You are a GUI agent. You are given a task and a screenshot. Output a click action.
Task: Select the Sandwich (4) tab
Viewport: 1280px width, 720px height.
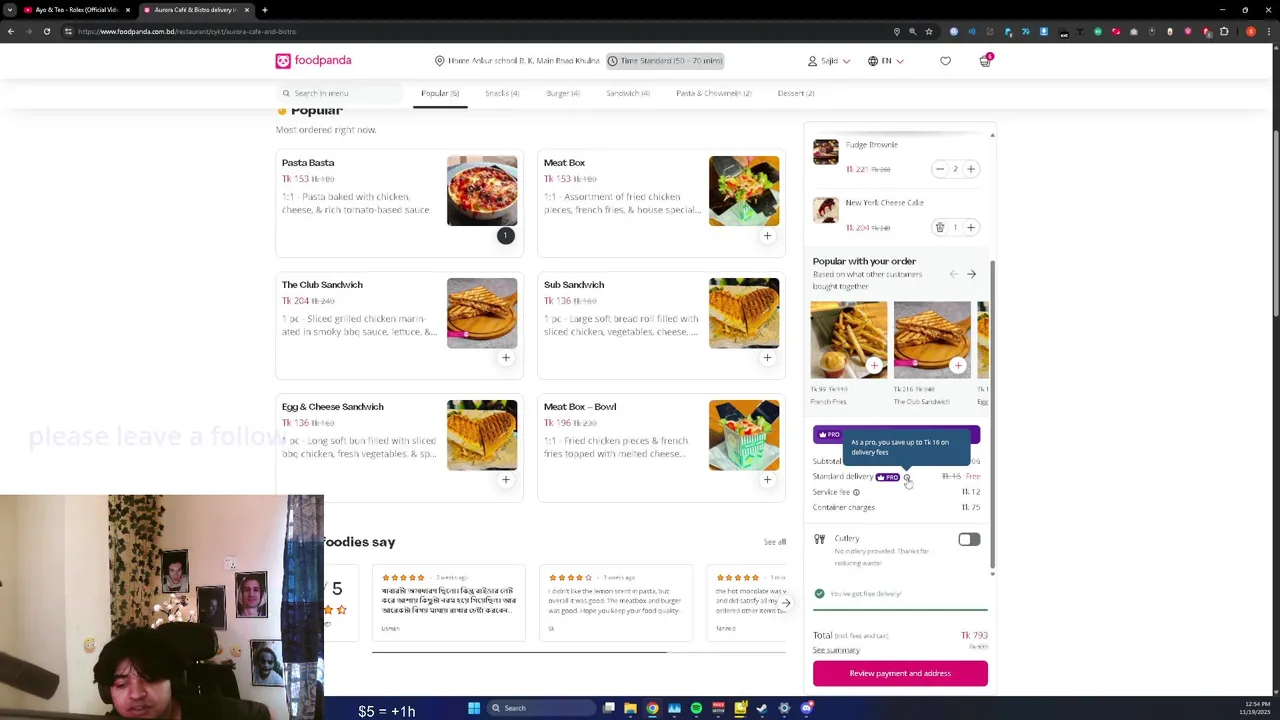tap(628, 93)
